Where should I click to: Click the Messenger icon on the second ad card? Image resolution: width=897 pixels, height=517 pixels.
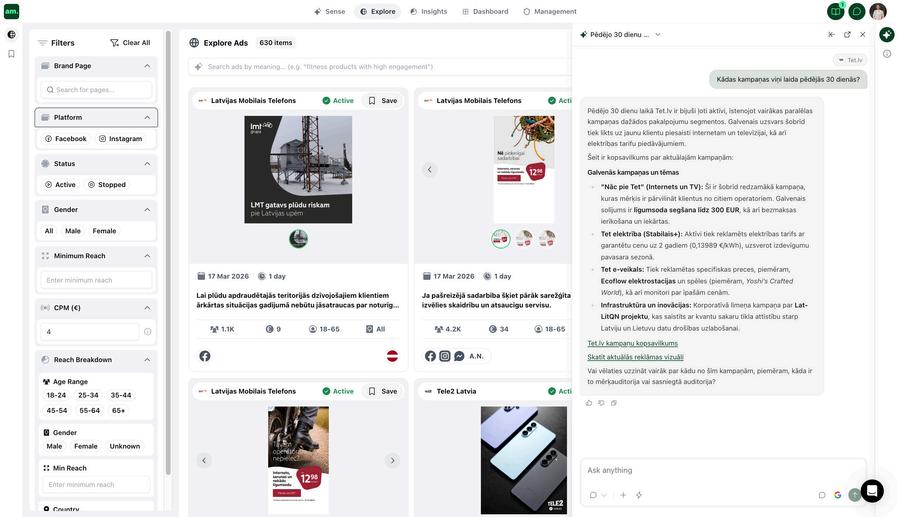[x=459, y=356]
